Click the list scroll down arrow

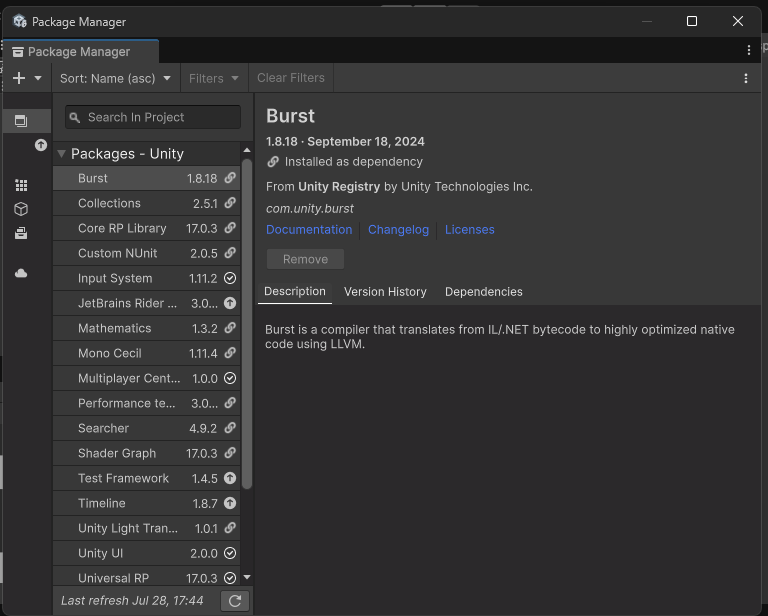tap(247, 577)
